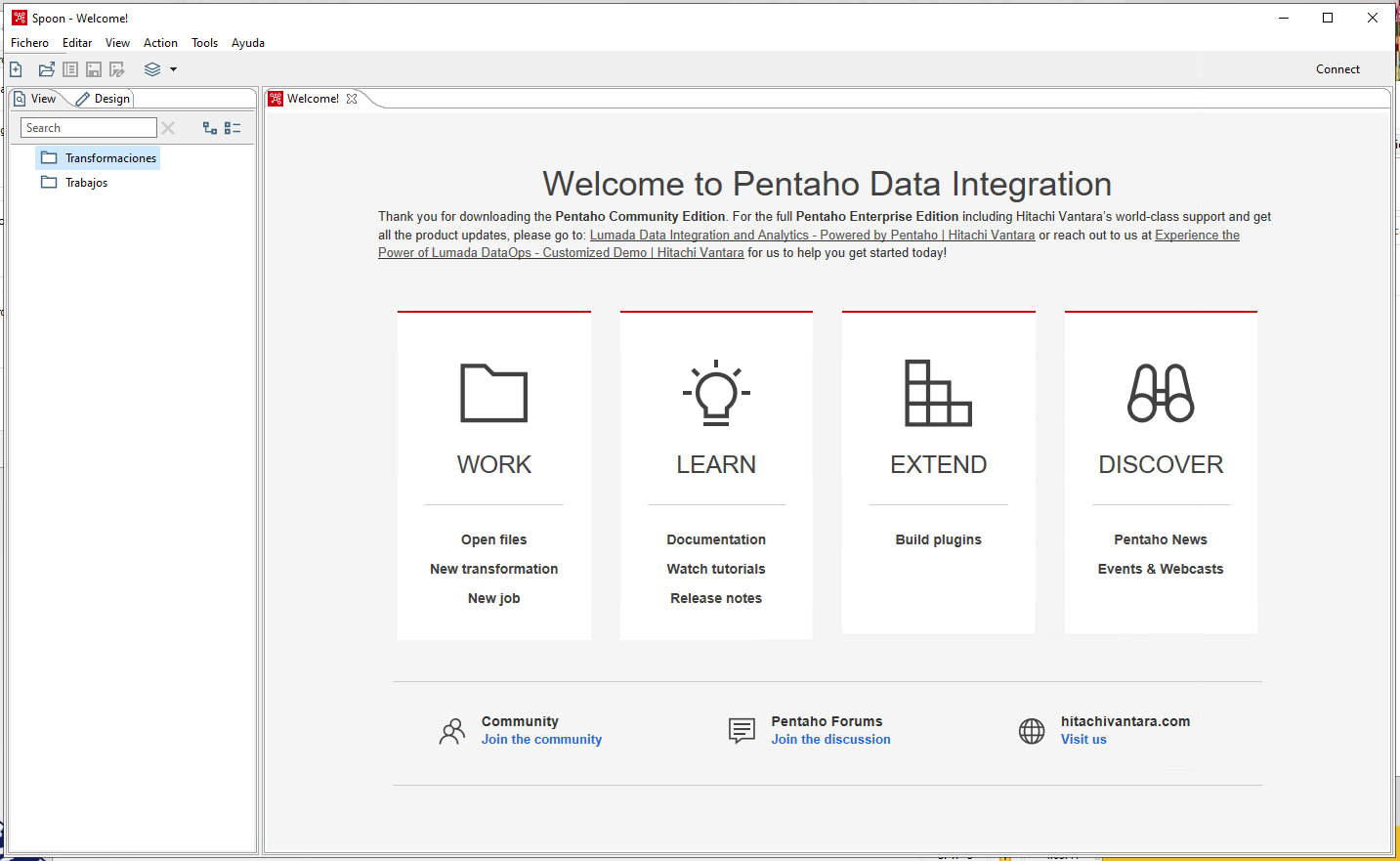Screen dimensions: 1400x861
Task: Click the EXTEND build blocks icon
Action: tap(938, 391)
